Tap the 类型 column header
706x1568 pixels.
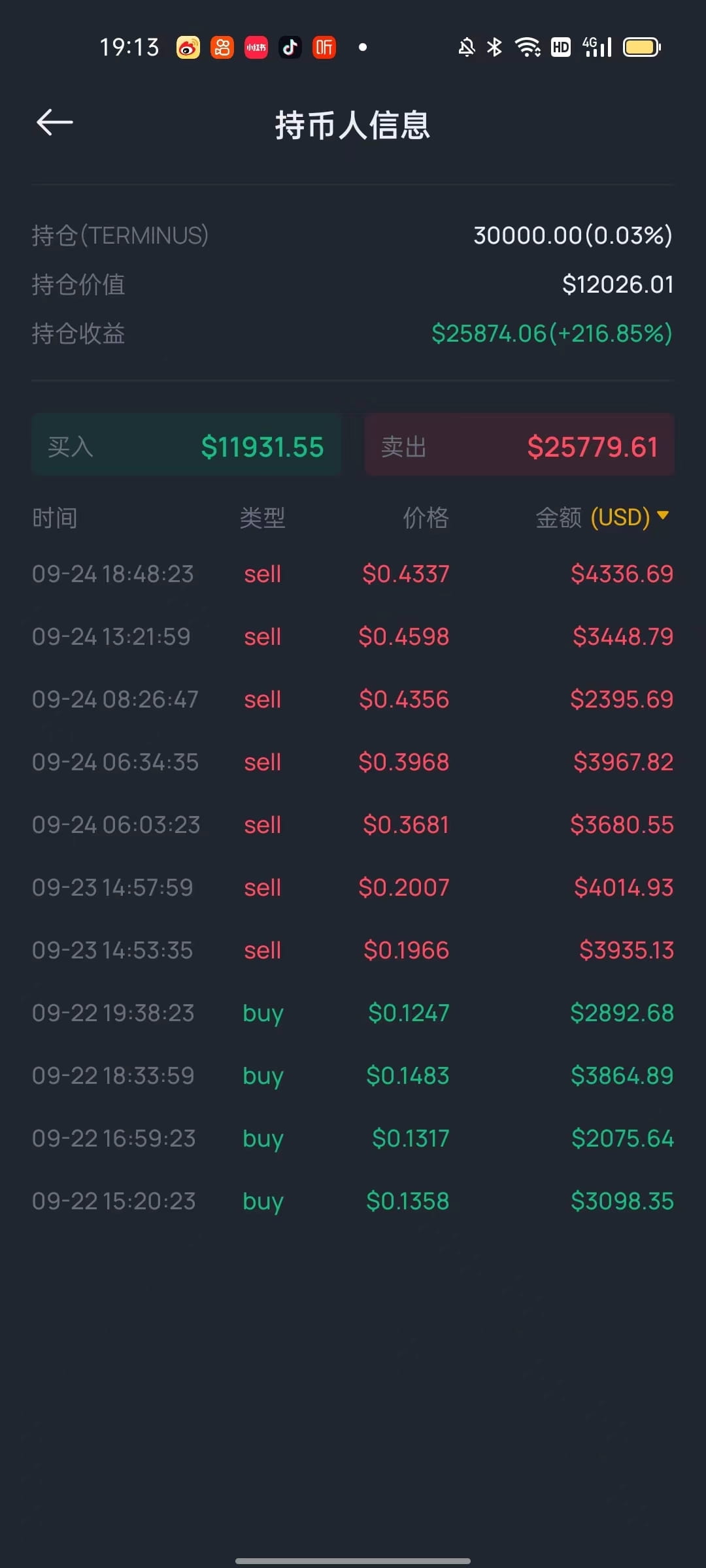pyautogui.click(x=262, y=518)
